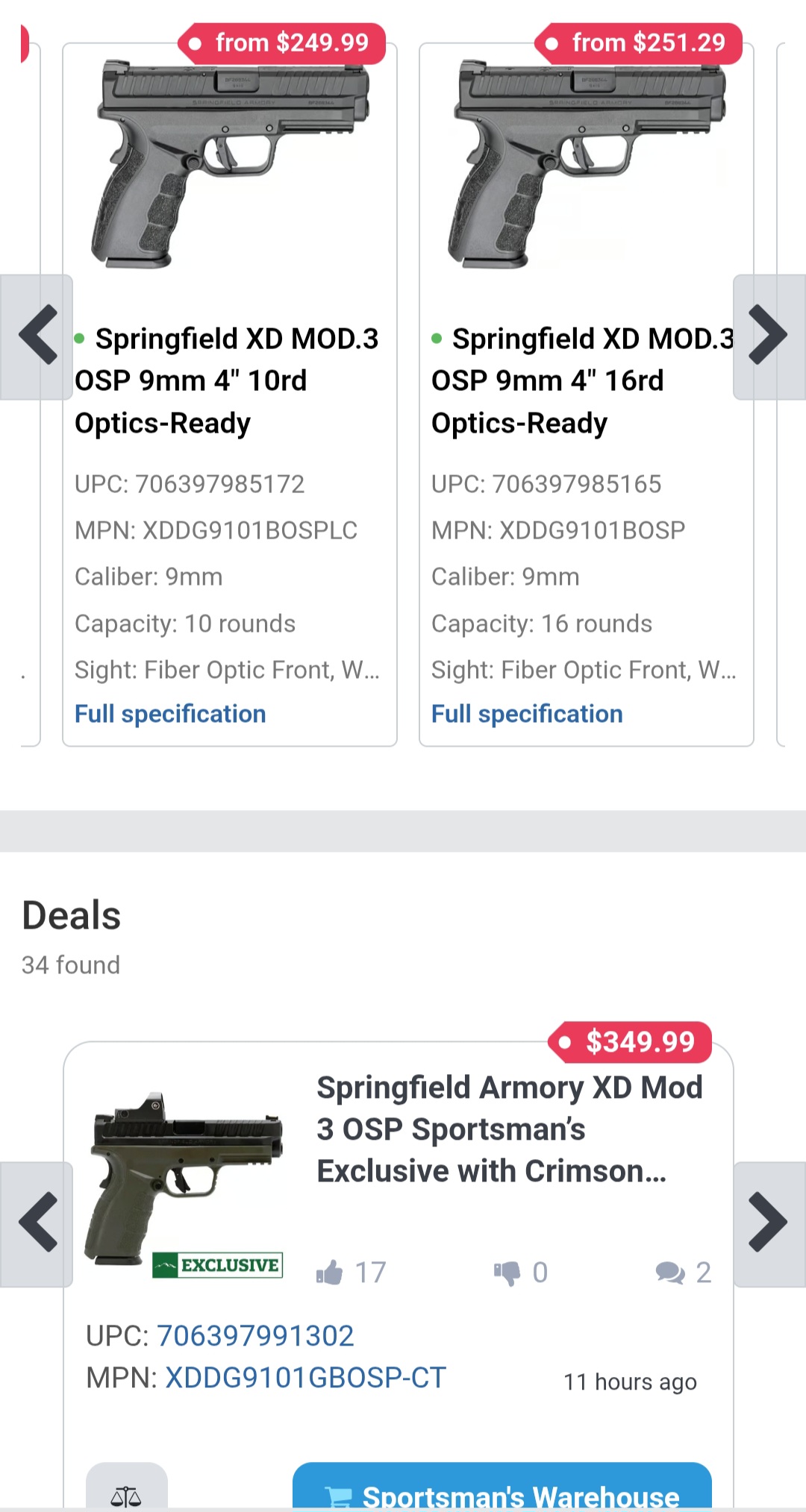Image resolution: width=806 pixels, height=1512 pixels.
Task: Click MPN link XDDG9101GBOSP-CT
Action: point(305,1378)
